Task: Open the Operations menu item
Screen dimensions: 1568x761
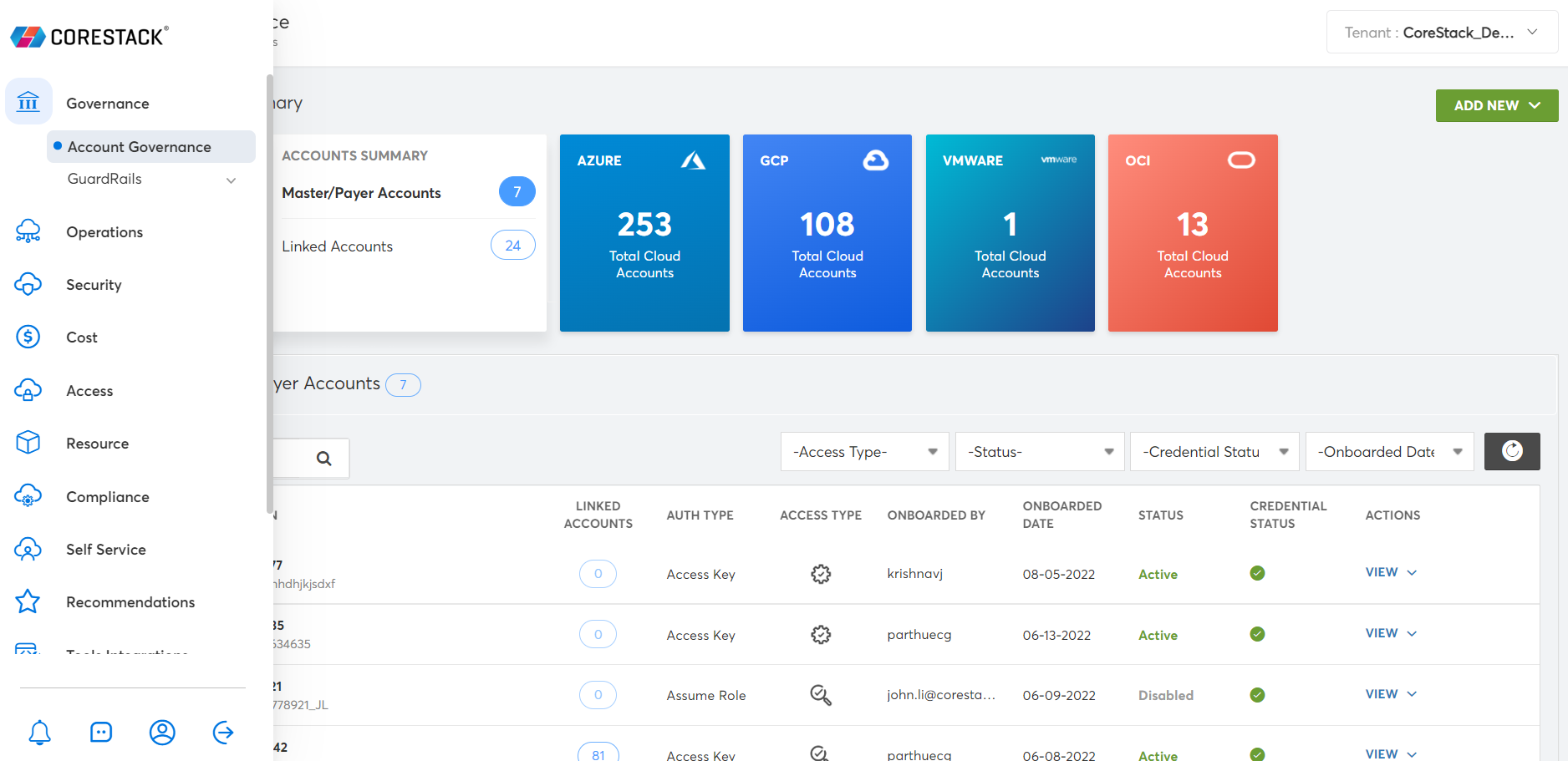Action: point(104,232)
